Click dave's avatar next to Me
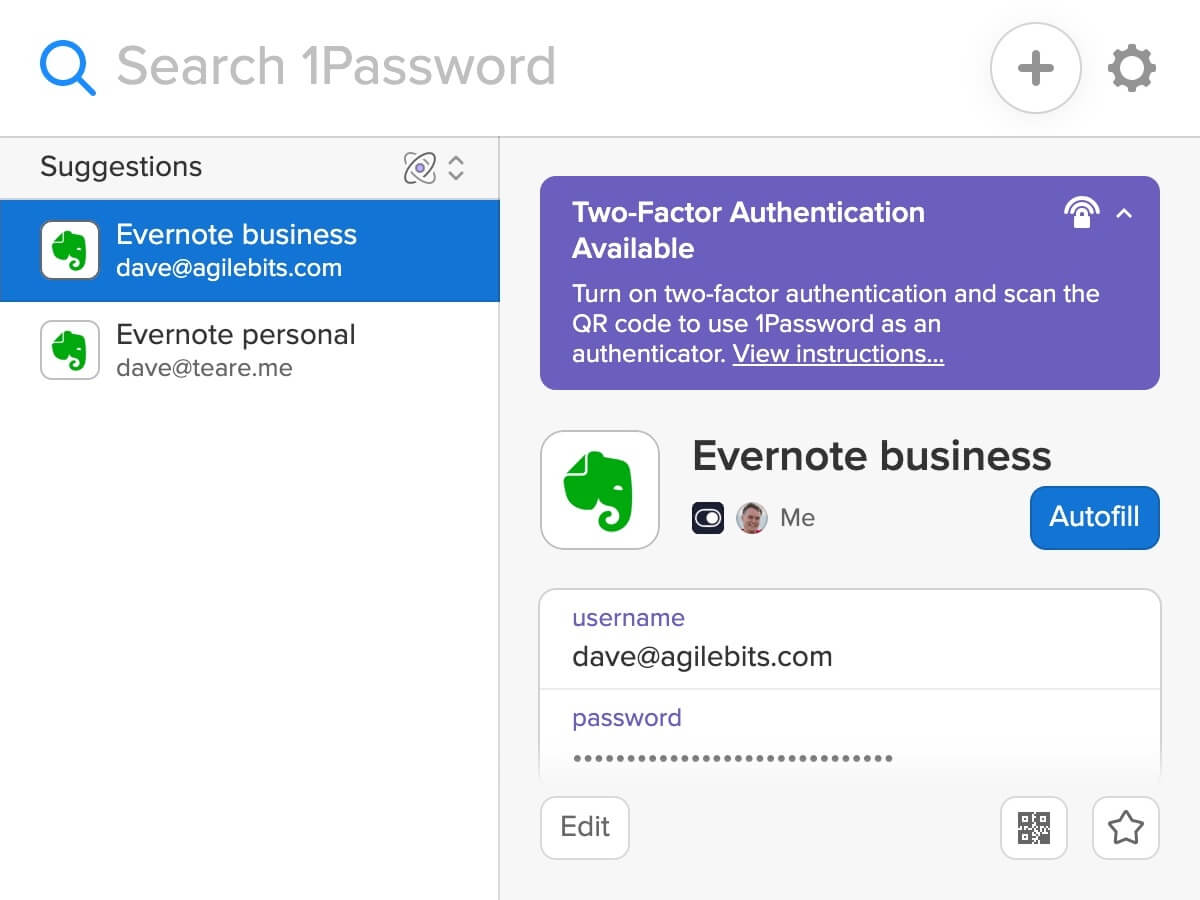This screenshot has height=900, width=1200. tap(751, 518)
